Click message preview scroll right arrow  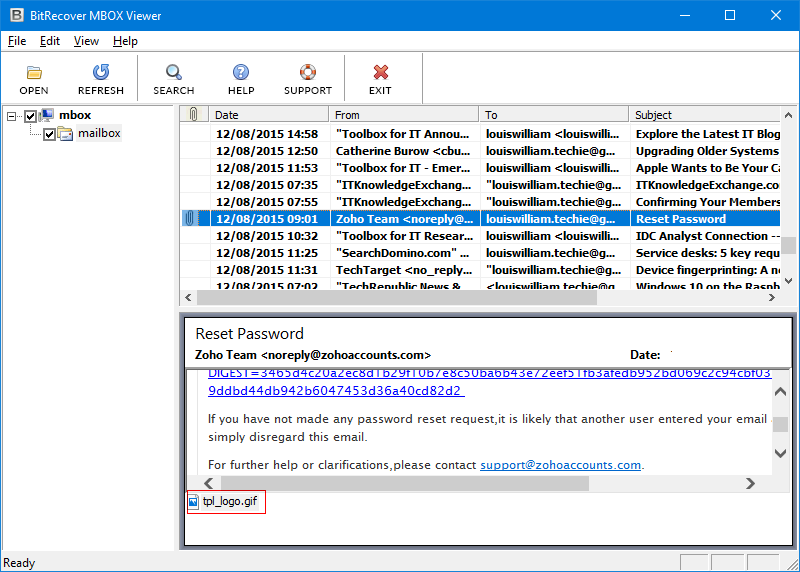point(750,483)
